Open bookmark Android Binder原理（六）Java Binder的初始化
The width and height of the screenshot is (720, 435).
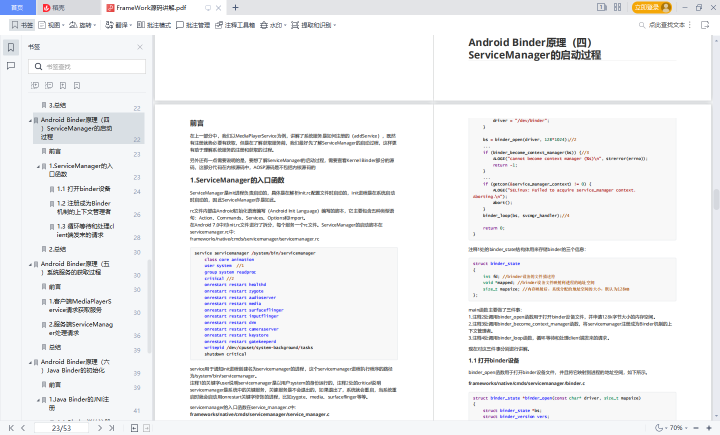coord(75,366)
